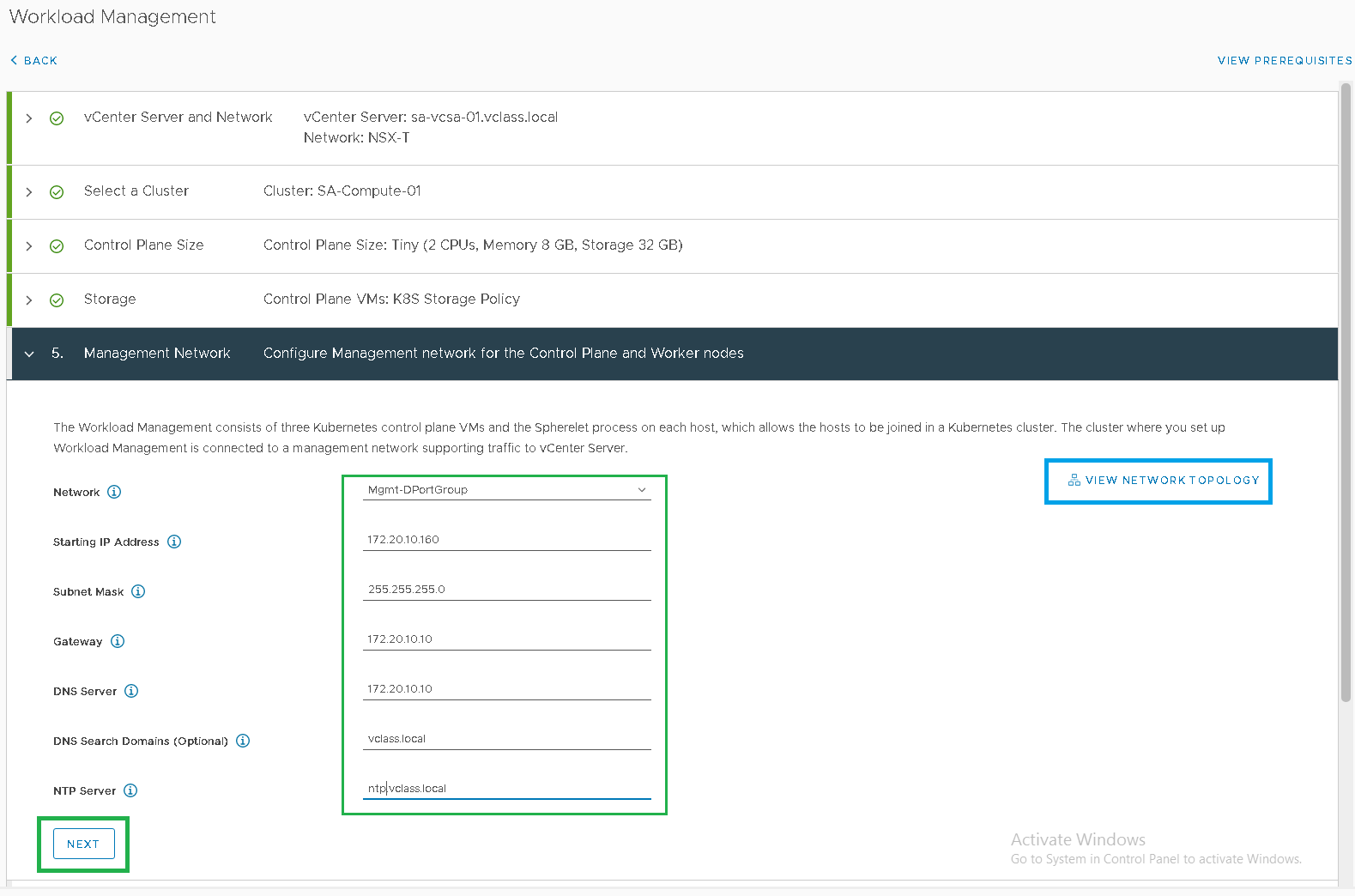This screenshot has width=1355, height=896.
Task: Click into the Starting IP Address field
Action: 506,540
